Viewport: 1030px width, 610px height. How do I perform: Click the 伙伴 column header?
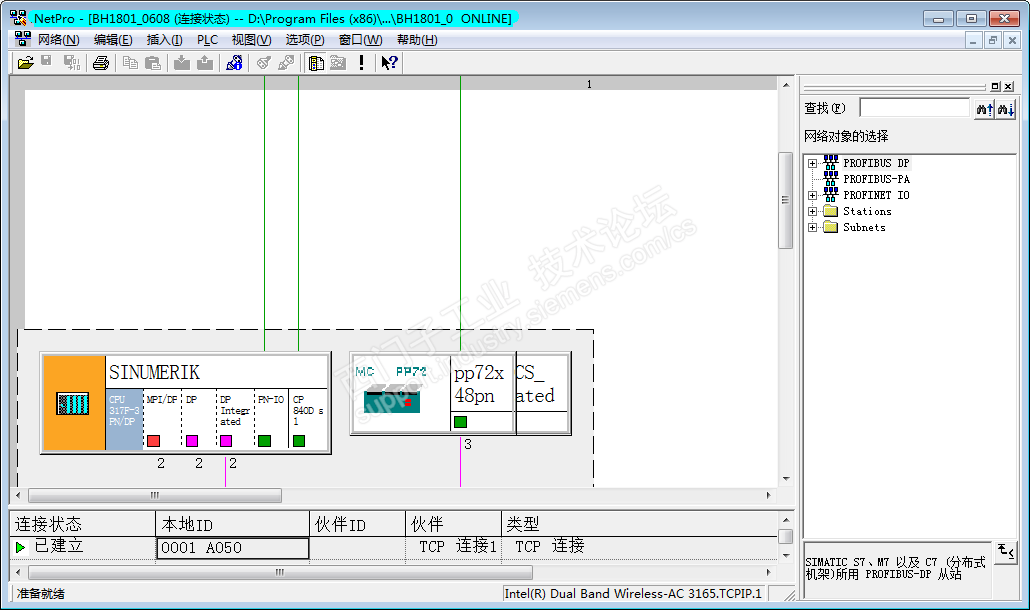pos(453,524)
